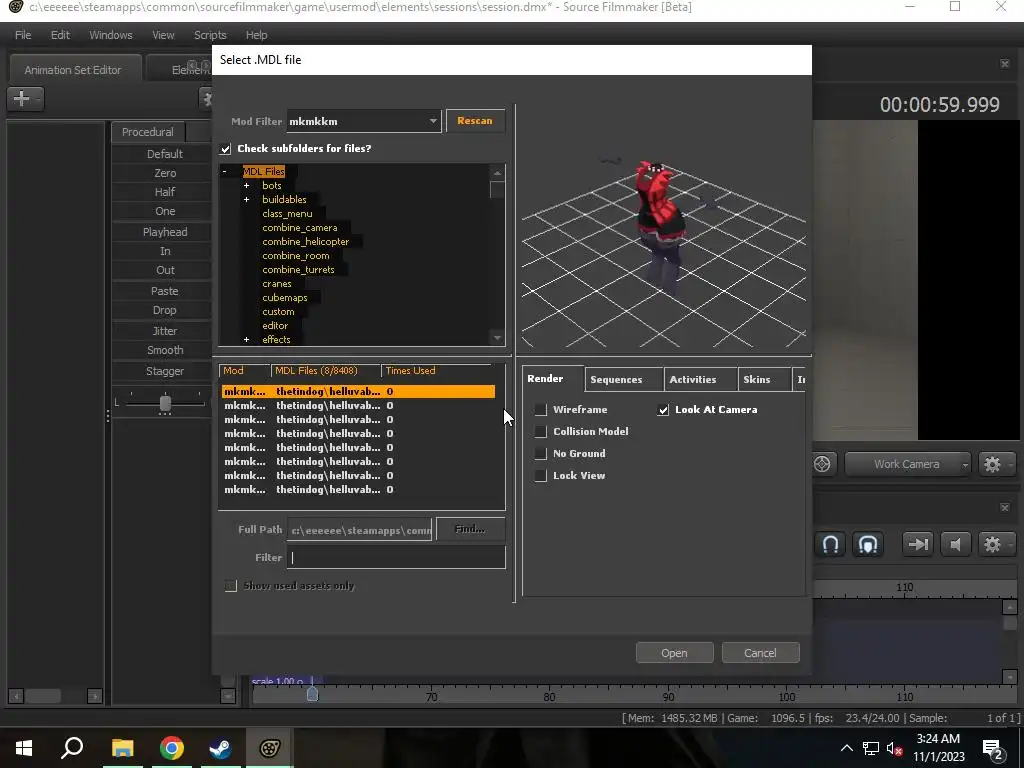Click into the Filter text field
This screenshot has width=1024, height=768.
[396, 558]
